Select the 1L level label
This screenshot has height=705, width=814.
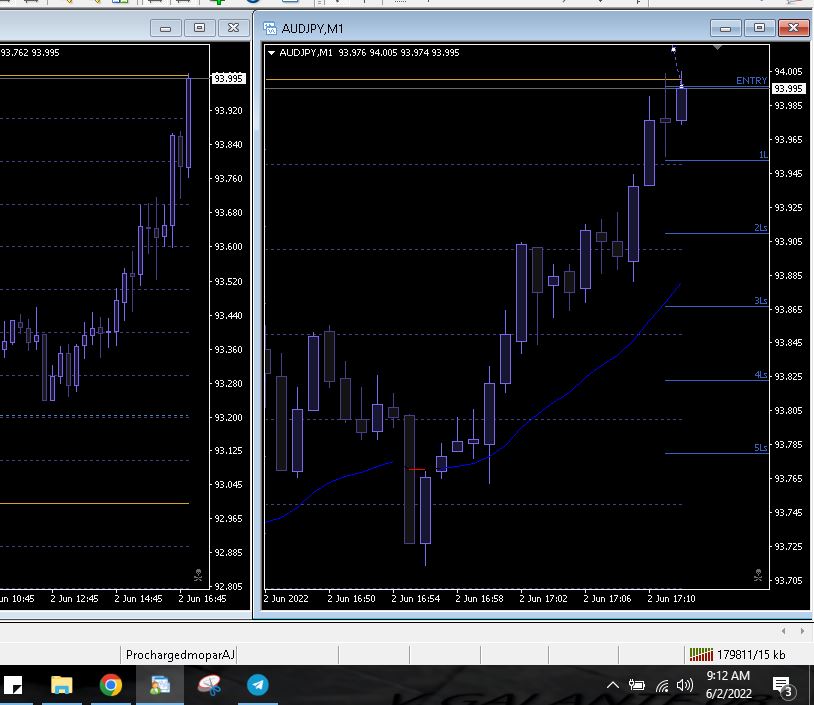(x=763, y=155)
